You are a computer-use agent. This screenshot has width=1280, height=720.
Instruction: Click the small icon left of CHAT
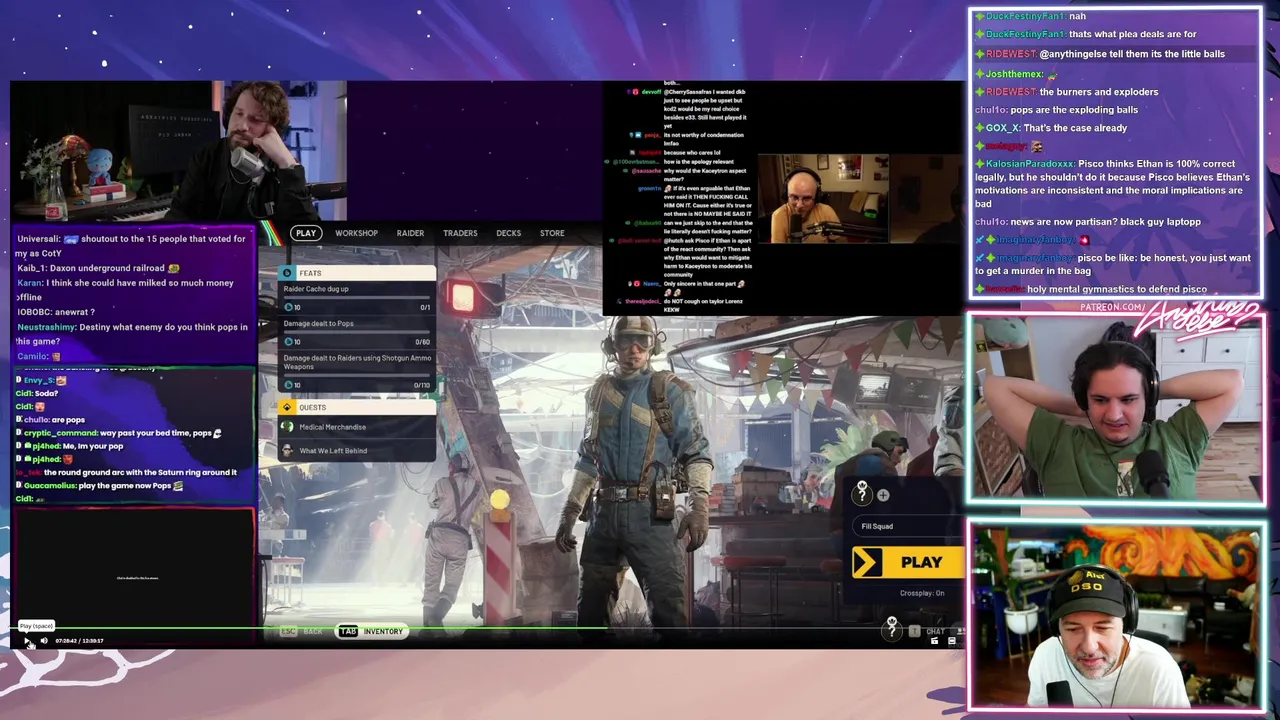tap(914, 631)
